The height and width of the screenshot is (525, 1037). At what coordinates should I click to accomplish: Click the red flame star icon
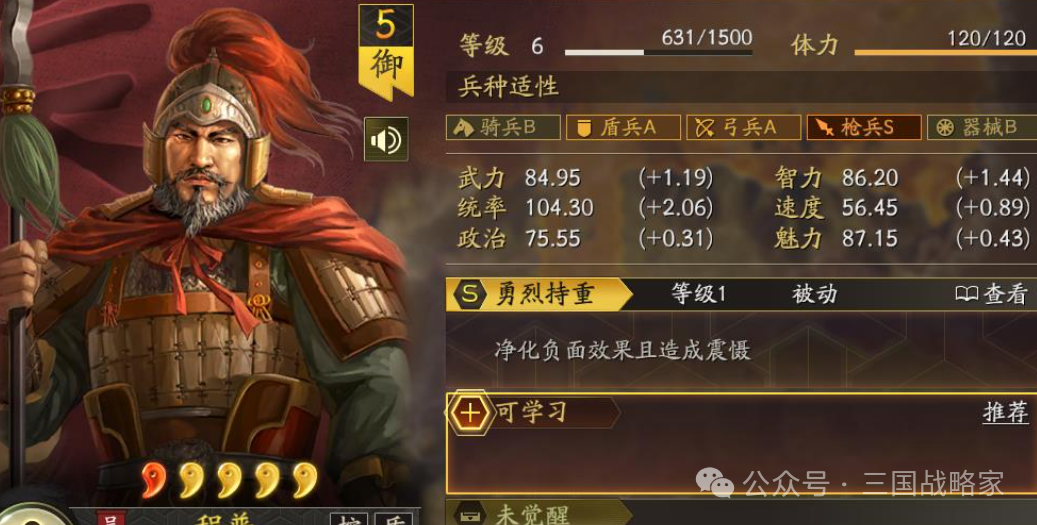pos(153,479)
